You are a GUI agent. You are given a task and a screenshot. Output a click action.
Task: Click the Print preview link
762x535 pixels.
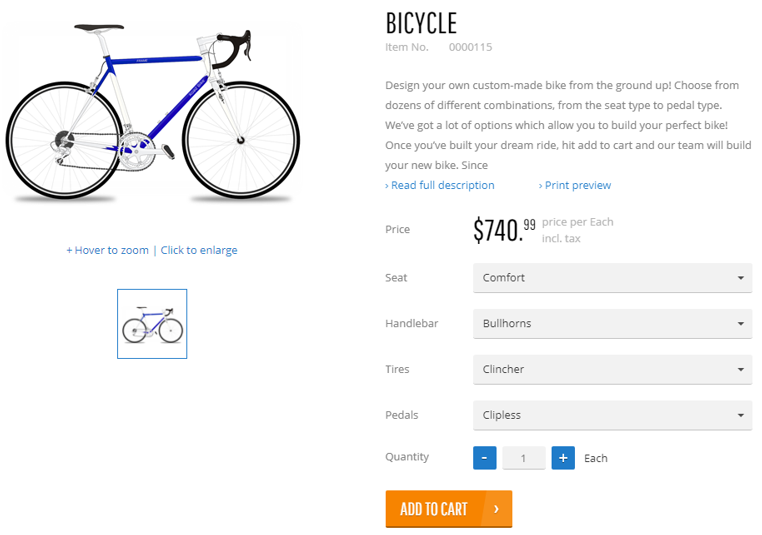tap(575, 185)
